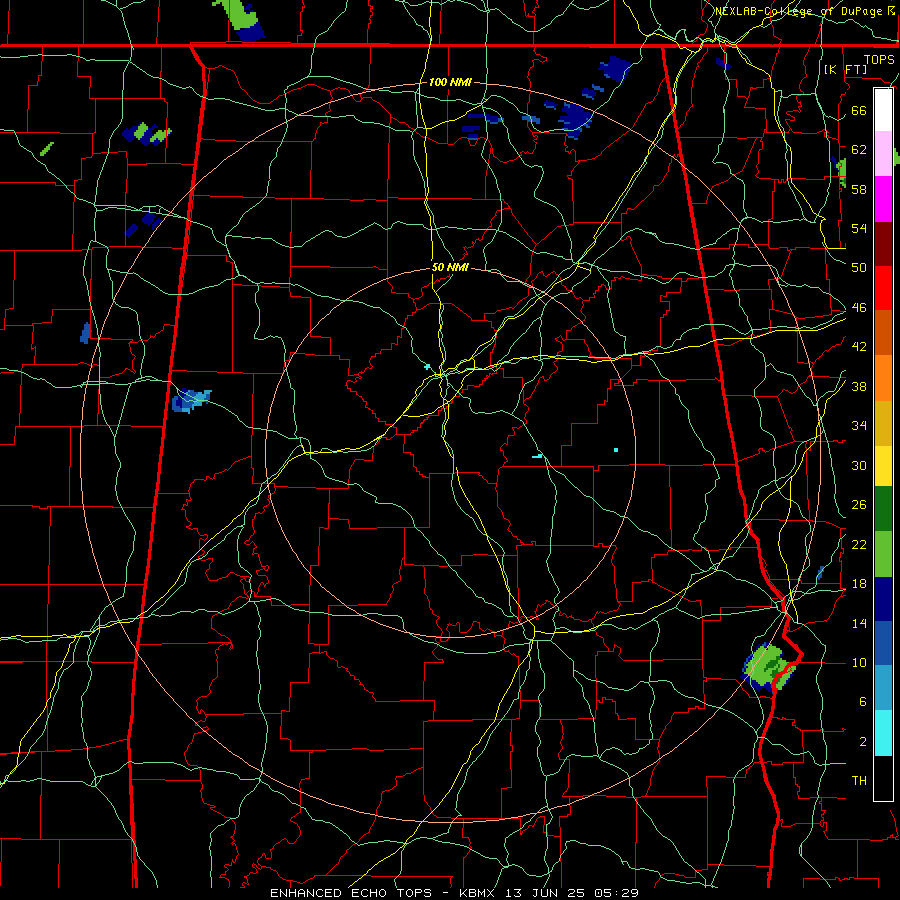Image resolution: width=900 pixels, height=900 pixels.
Task: Click legend value 22
Action: (859, 544)
